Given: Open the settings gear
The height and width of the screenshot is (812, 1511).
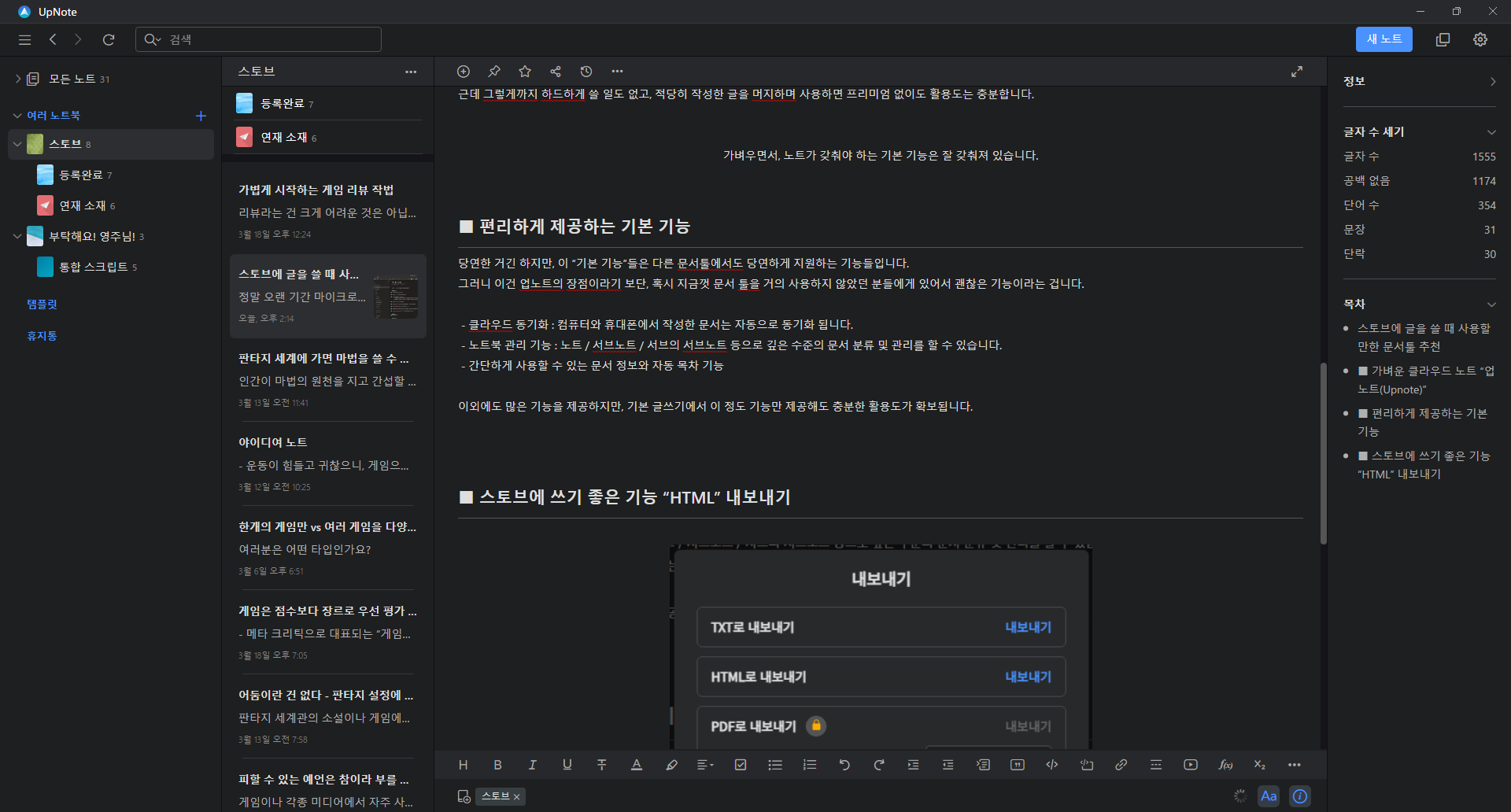Looking at the screenshot, I should coord(1480,39).
